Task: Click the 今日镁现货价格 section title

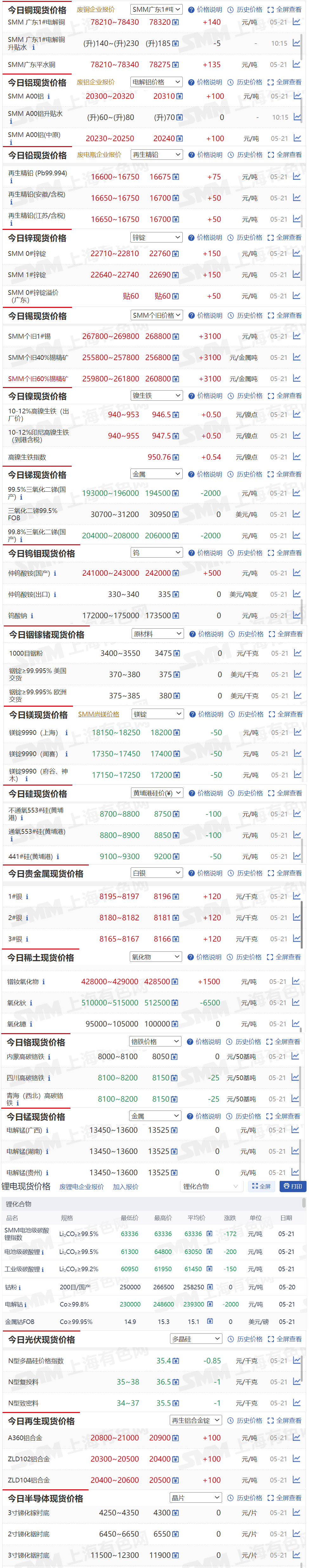Action: [x=38, y=715]
